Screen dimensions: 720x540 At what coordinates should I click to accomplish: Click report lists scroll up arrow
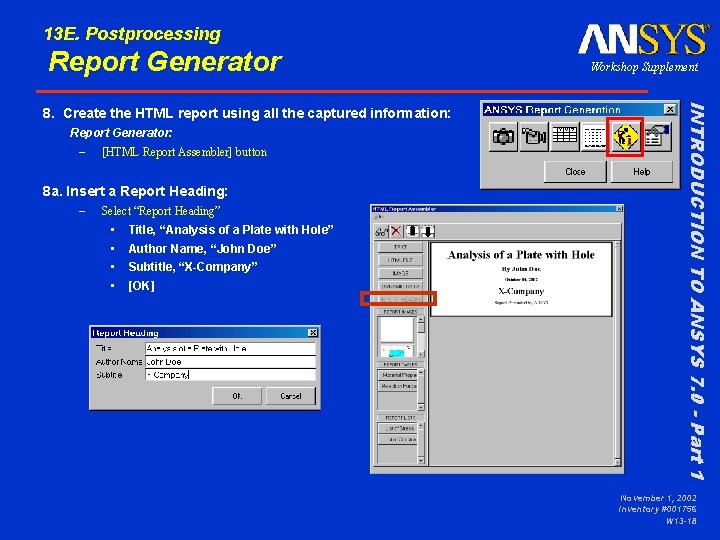421,426
